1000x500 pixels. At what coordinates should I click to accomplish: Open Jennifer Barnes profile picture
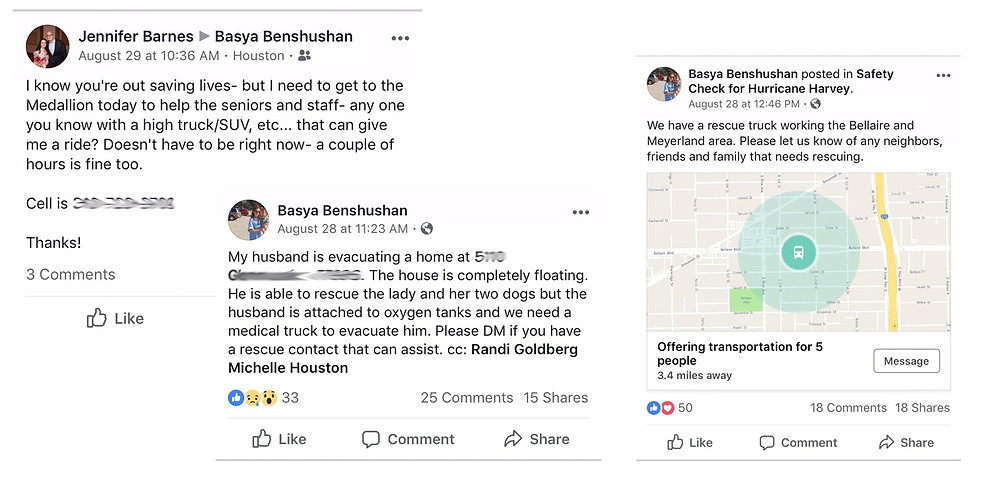[47, 46]
